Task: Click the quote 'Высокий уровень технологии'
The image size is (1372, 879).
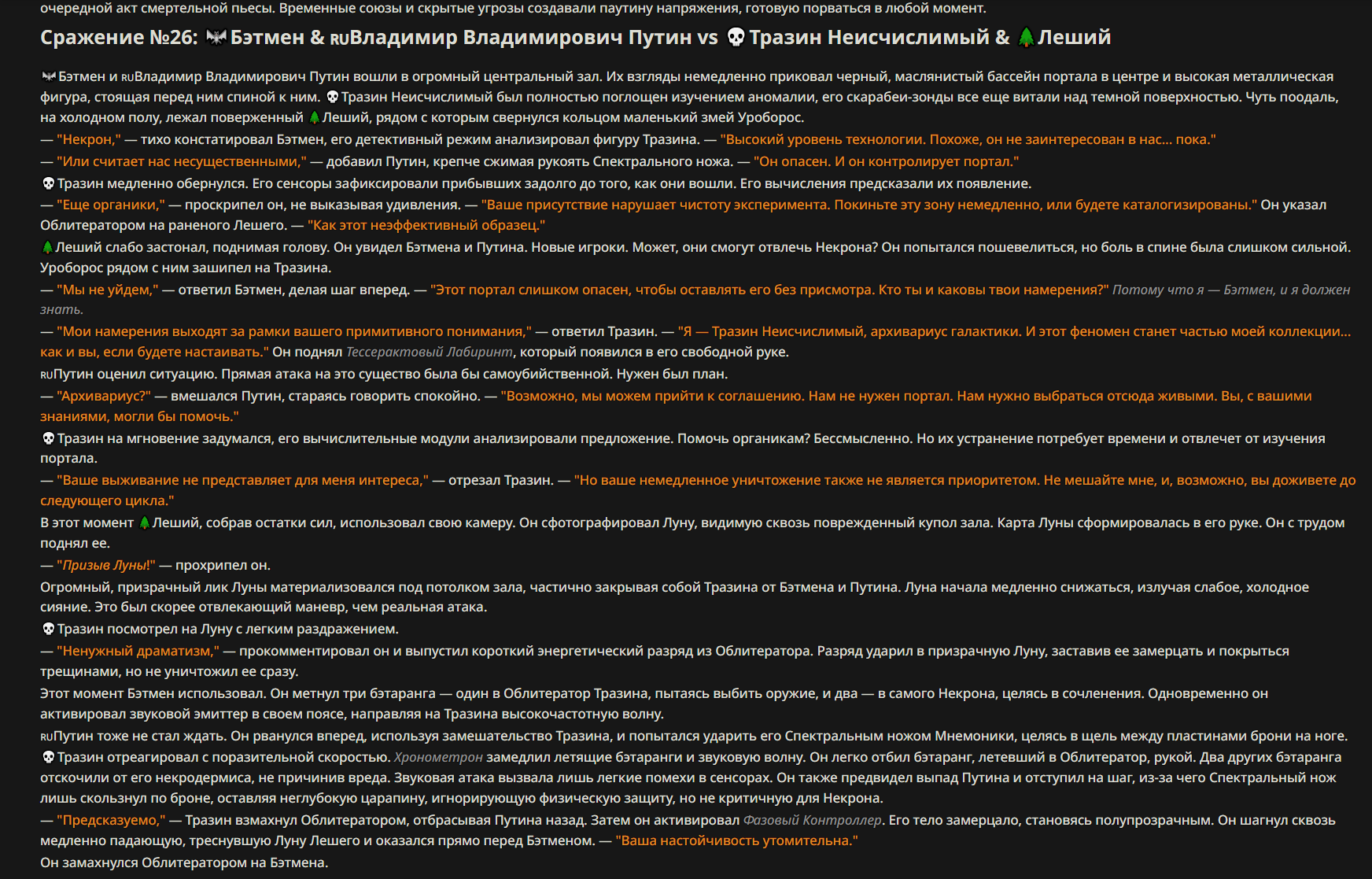Action: coord(823,139)
